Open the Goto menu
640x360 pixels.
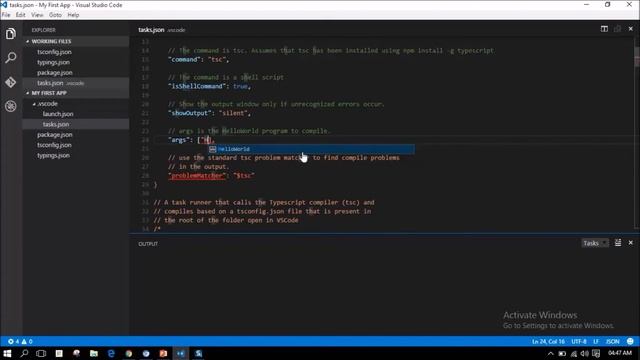point(56,15)
